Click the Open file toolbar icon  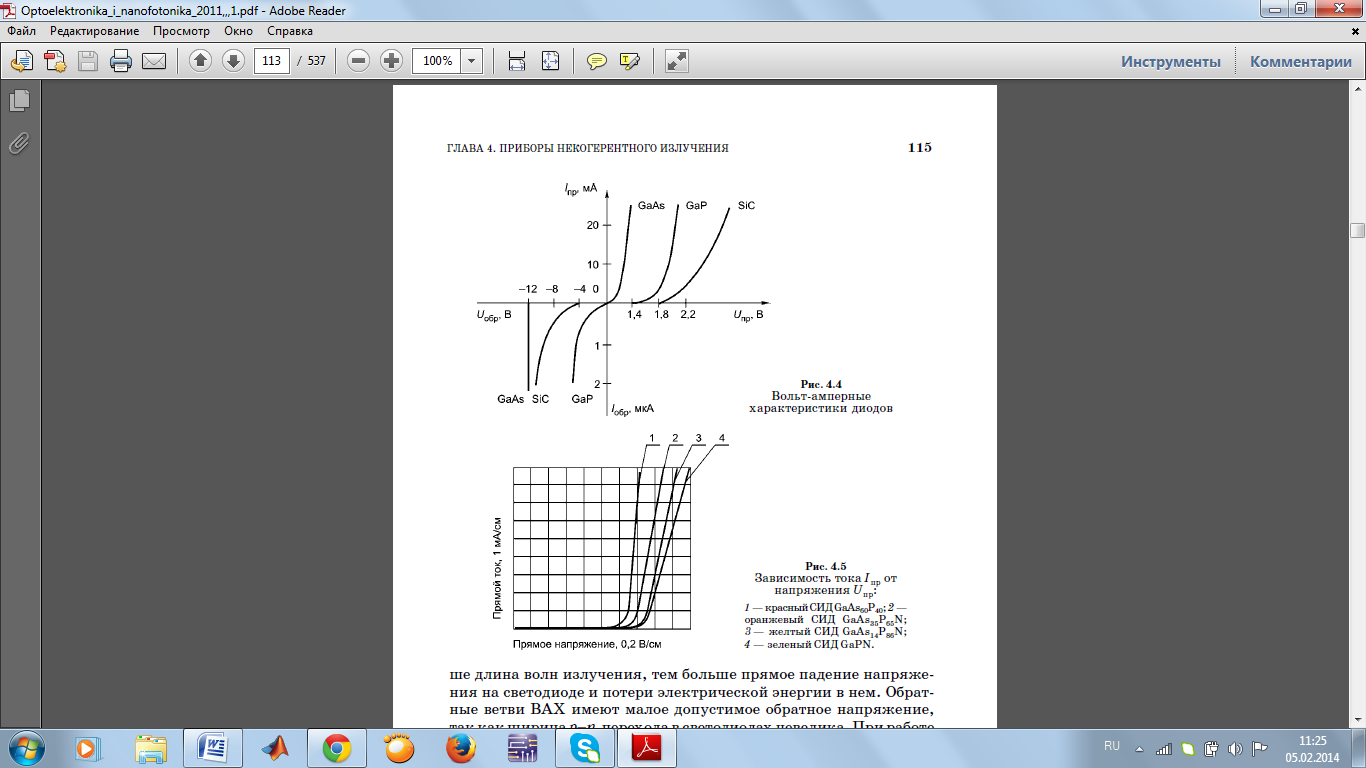click(21, 61)
